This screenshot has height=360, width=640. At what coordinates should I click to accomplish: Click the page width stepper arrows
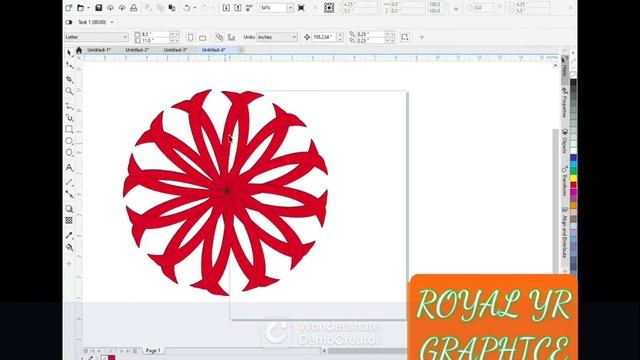click(173, 34)
